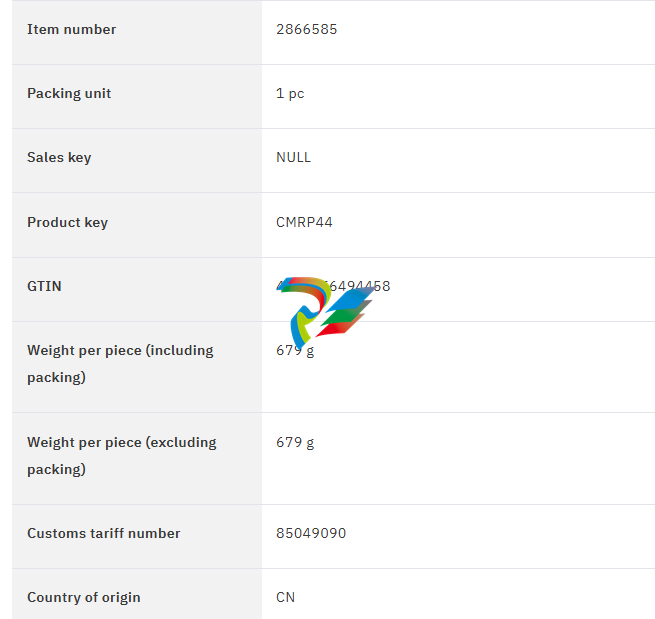Viewport: 655px width, 619px height.
Task: Click the '1 pc' packing unit value
Action: (x=290, y=93)
